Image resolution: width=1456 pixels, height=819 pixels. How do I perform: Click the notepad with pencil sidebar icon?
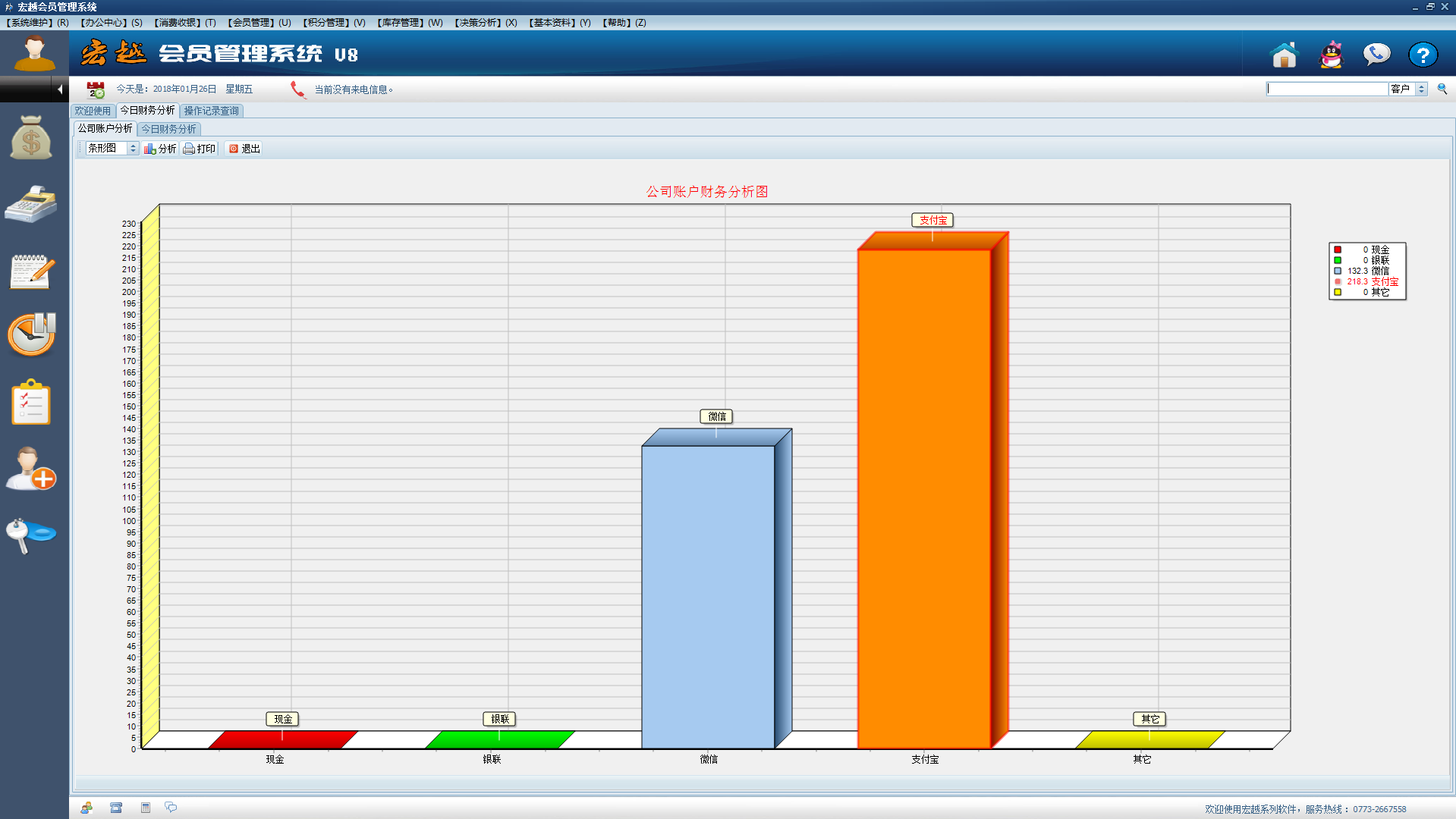[31, 271]
